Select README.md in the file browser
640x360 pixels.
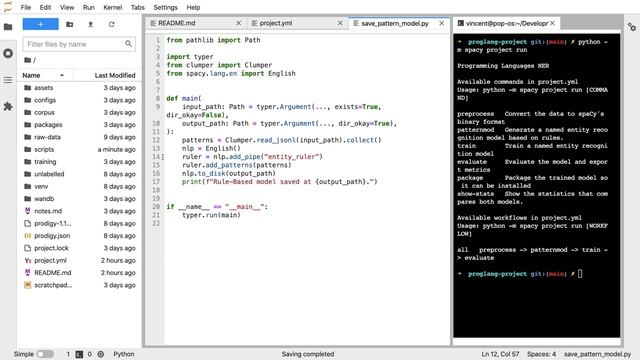(x=79, y=273)
